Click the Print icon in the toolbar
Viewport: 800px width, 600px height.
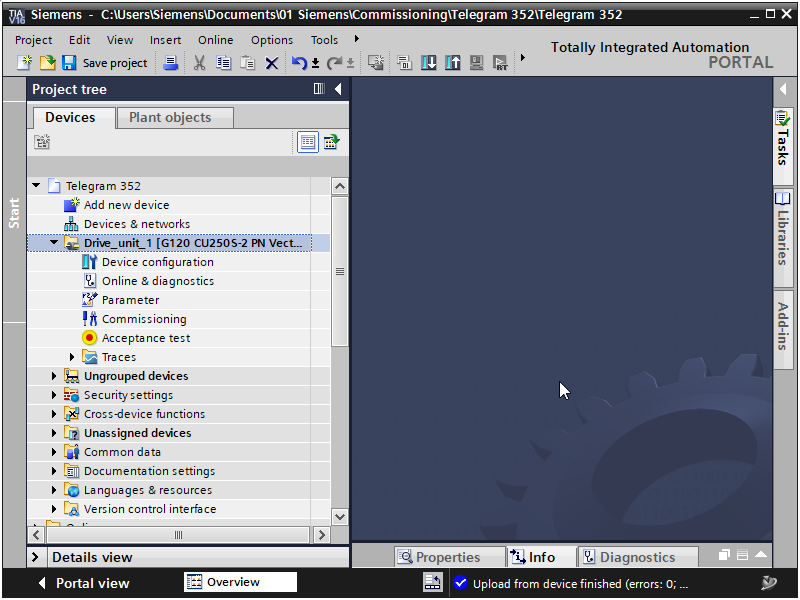[x=170, y=63]
